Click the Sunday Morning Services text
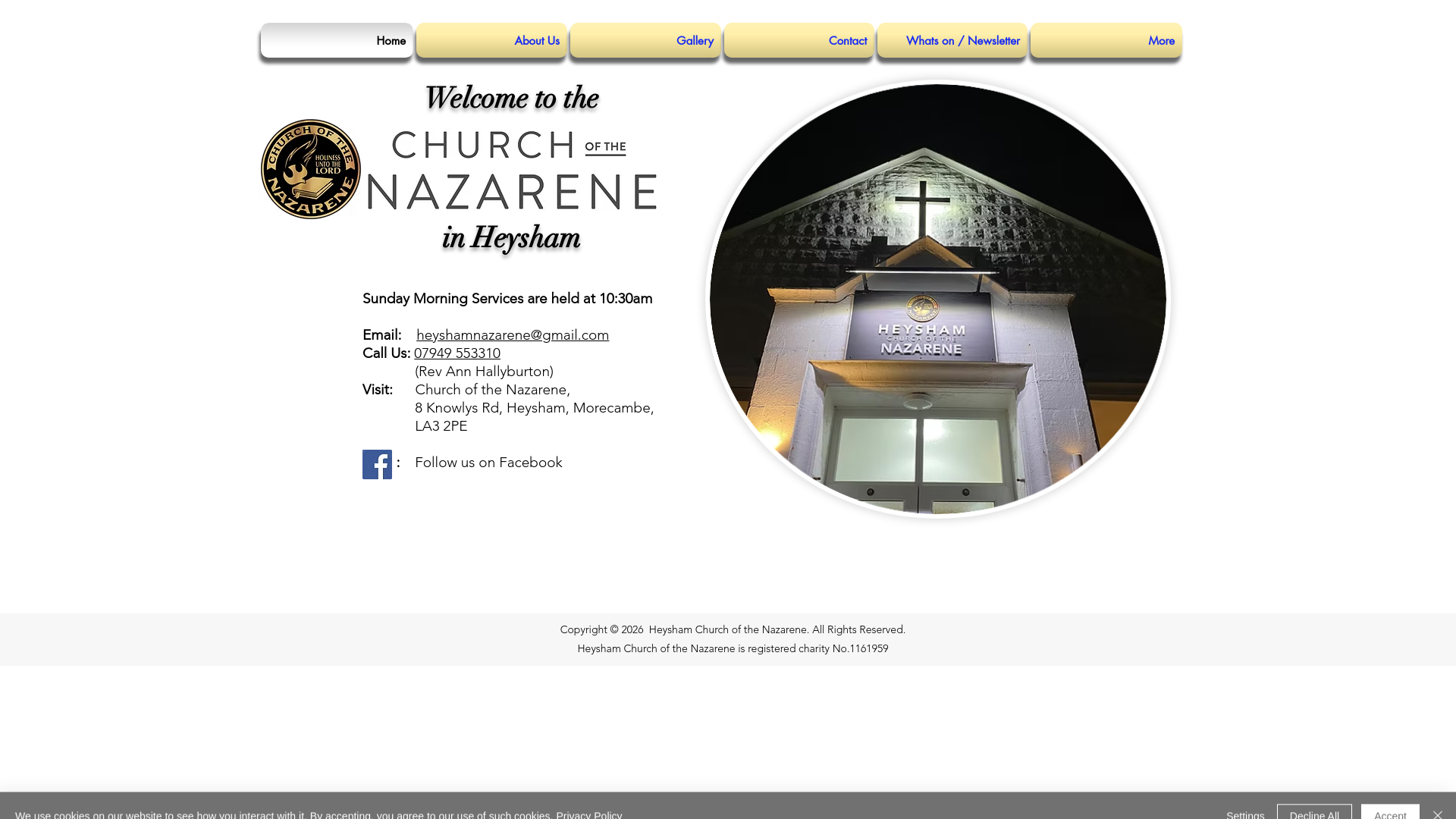This screenshot has width=1456, height=819. point(507,298)
